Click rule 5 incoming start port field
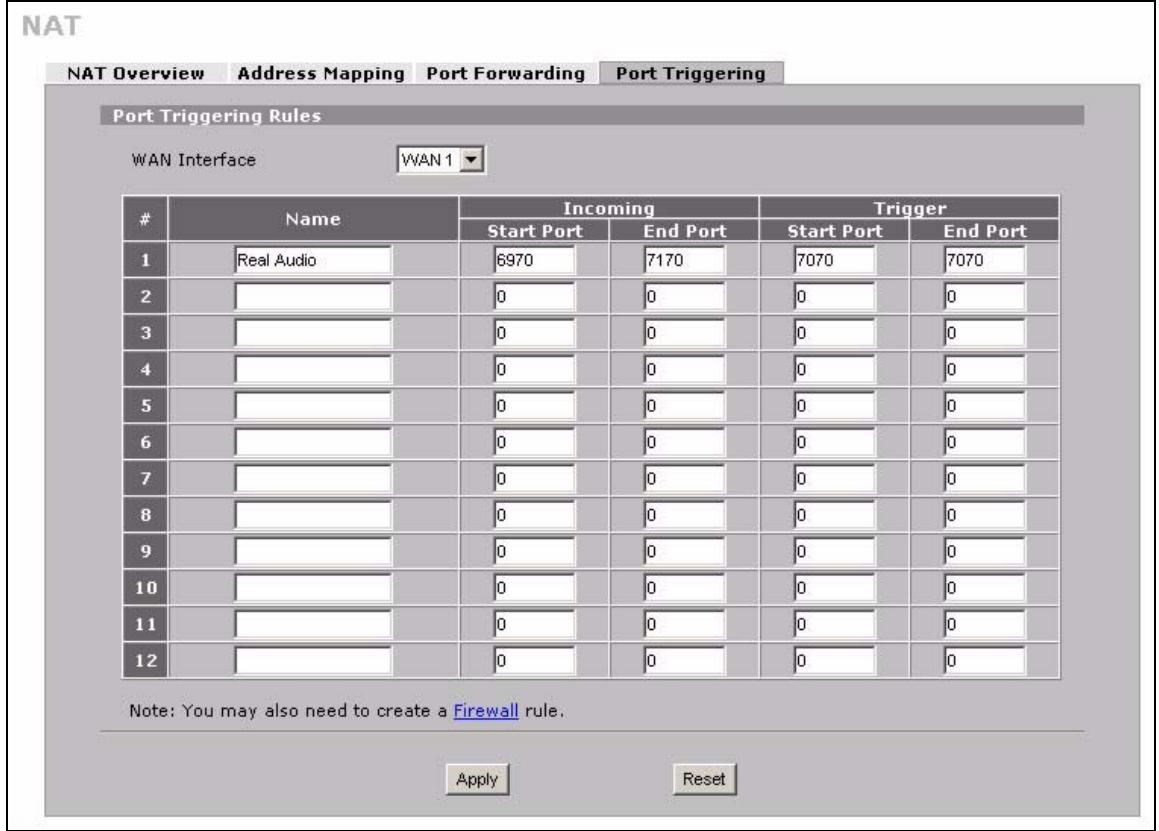The width and height of the screenshot is (1159, 831). pos(534,405)
